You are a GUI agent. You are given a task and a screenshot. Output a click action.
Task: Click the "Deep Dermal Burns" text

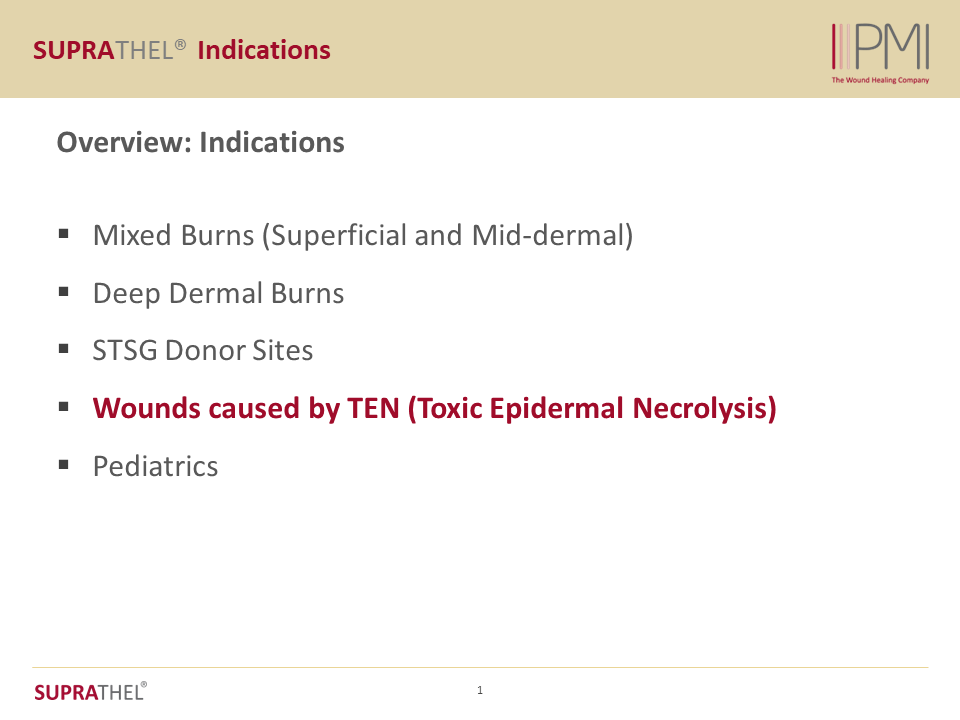(x=218, y=294)
